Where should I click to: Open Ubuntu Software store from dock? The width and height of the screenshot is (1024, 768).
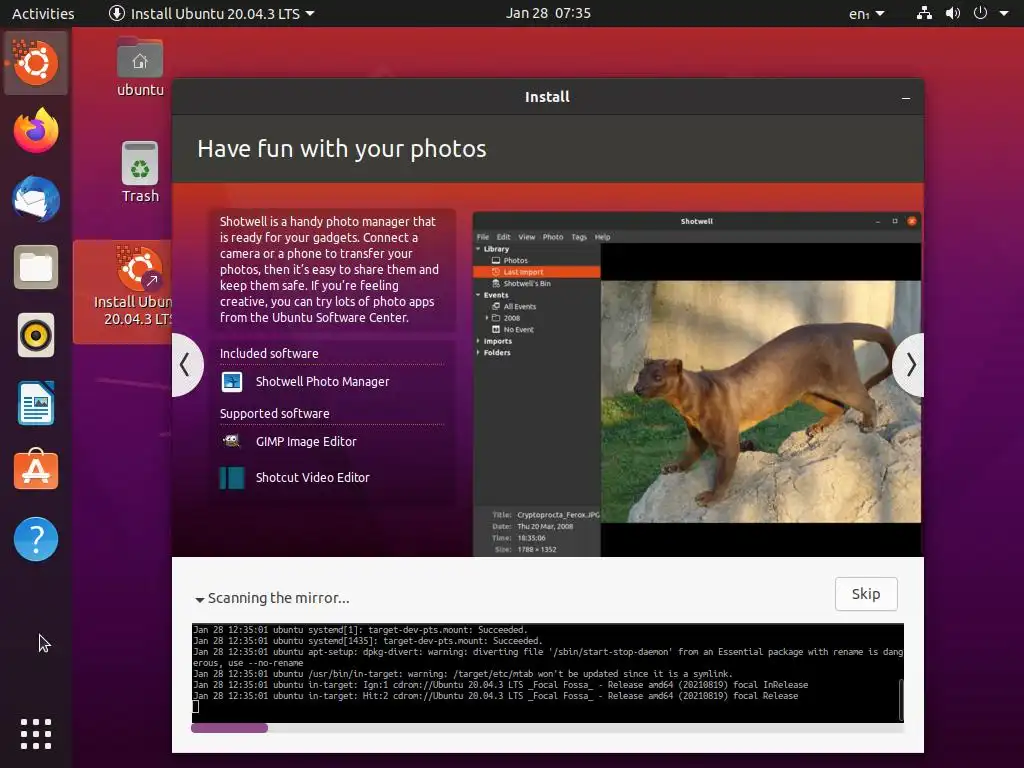(36, 470)
